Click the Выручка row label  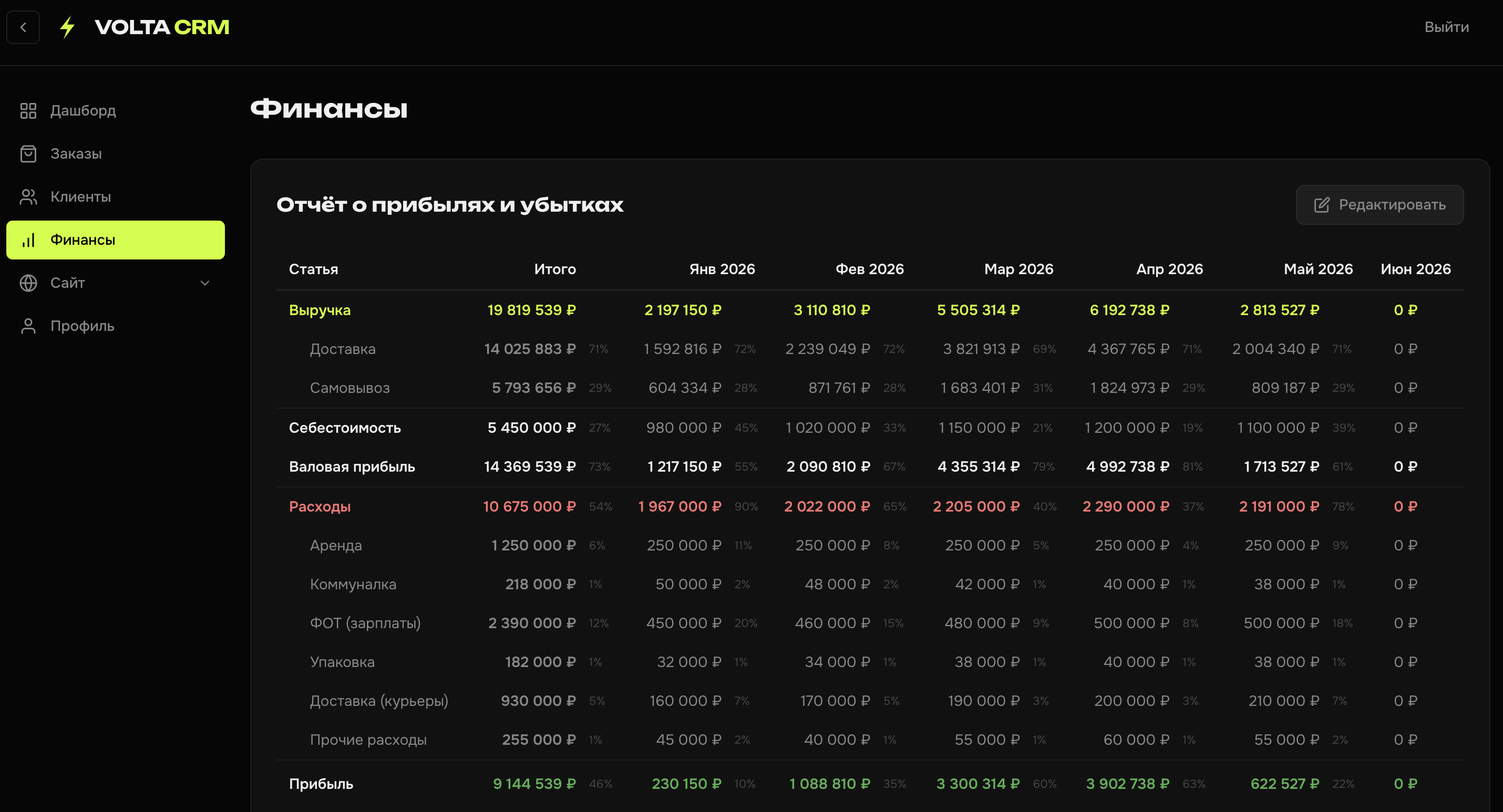click(320, 310)
